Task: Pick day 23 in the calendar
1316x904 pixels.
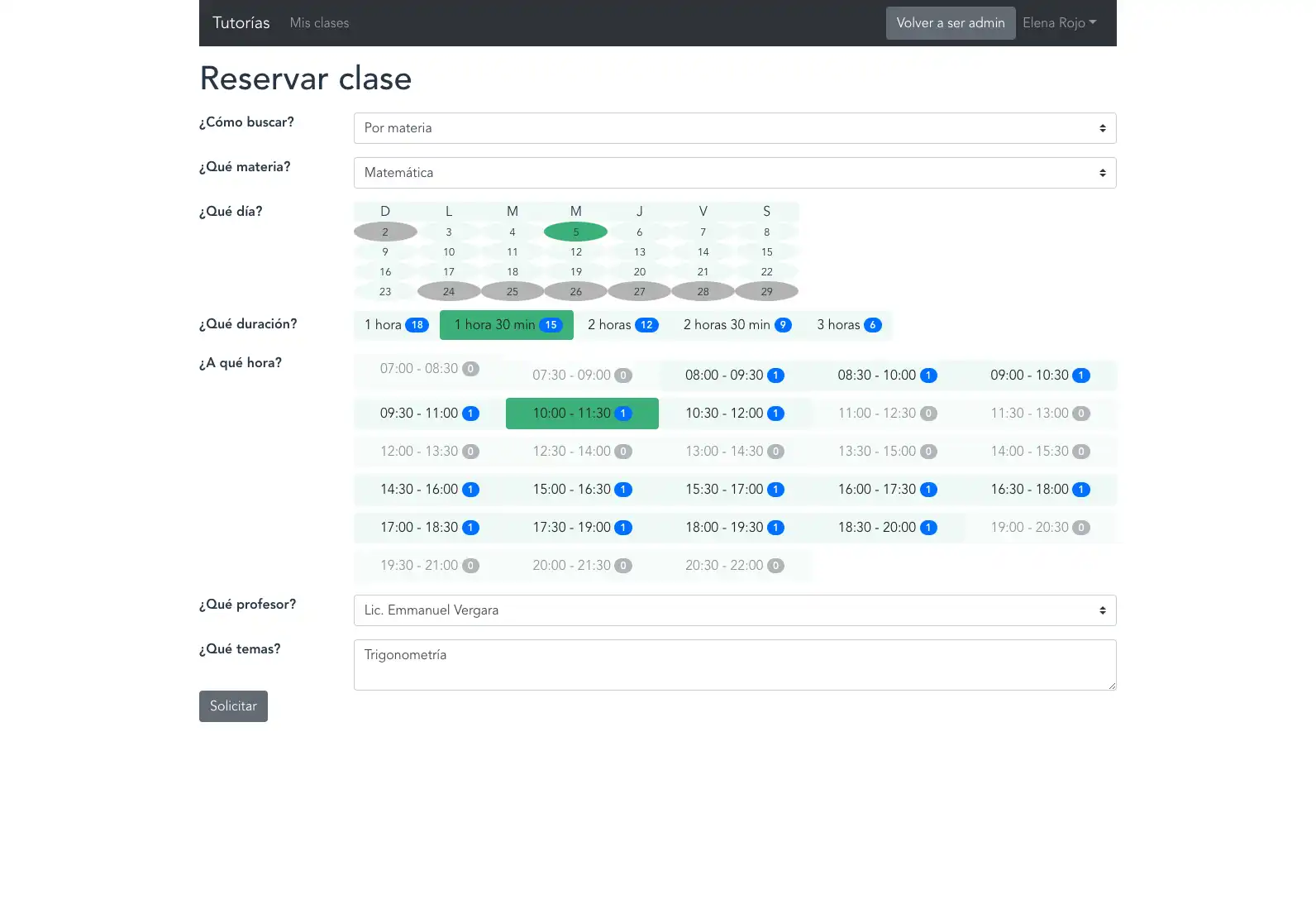Action: click(385, 291)
